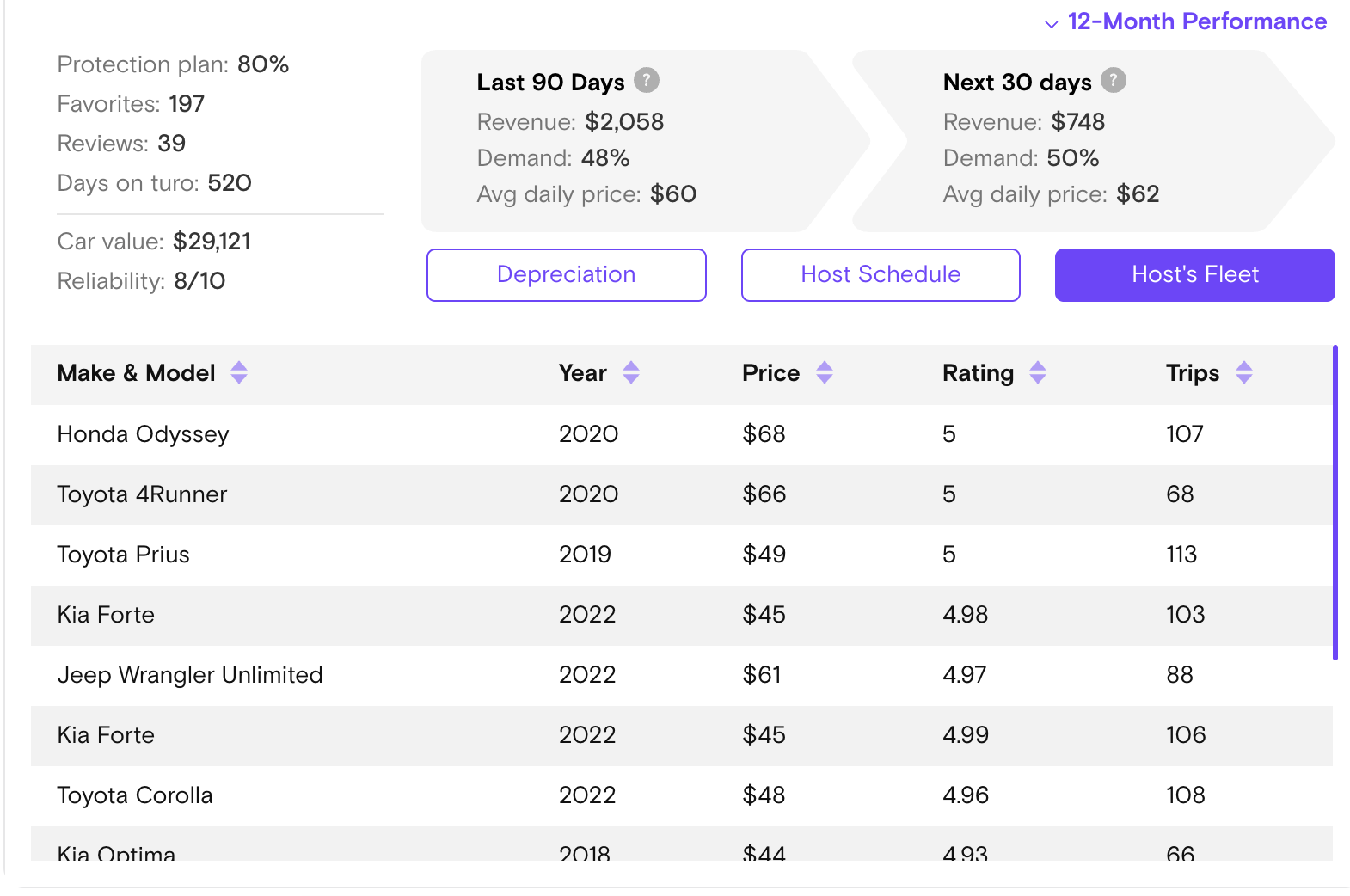This screenshot has width=1350, height=896.
Task: Click the Year column header text
Action: pos(583,373)
